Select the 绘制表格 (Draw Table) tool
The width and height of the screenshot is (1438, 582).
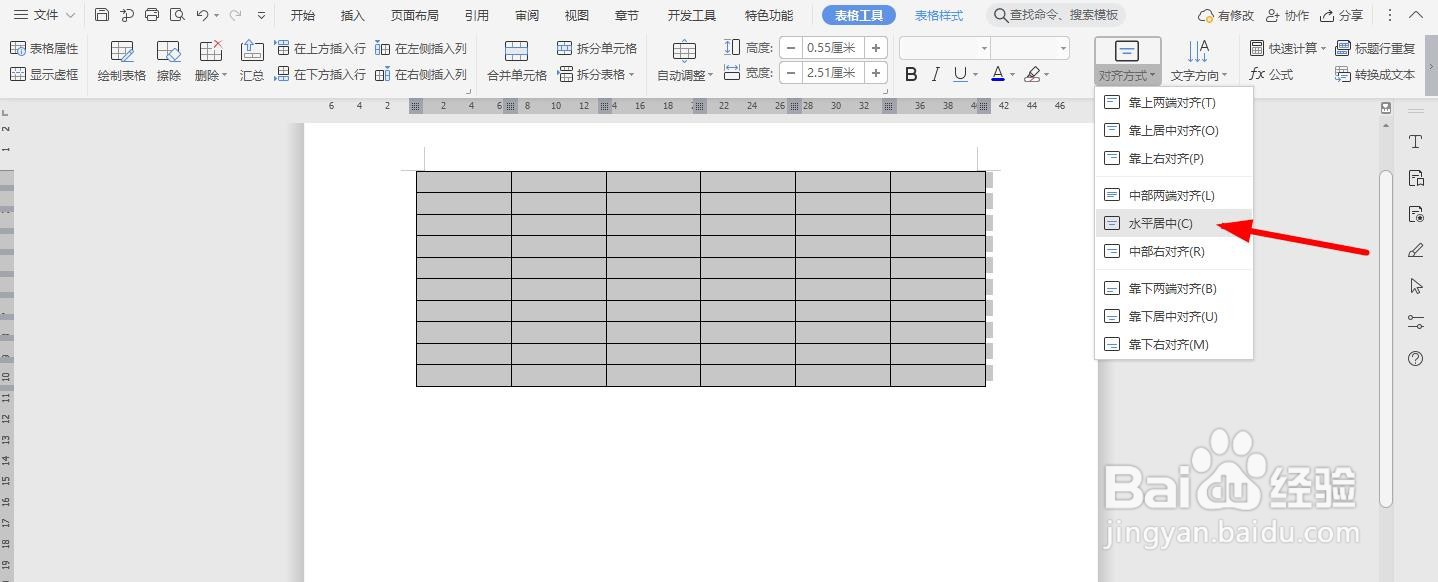point(120,58)
